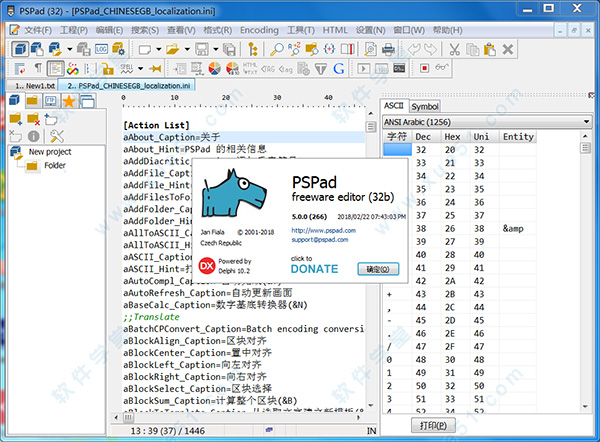Open the HTML menu
The image size is (600, 442).
click(335, 30)
